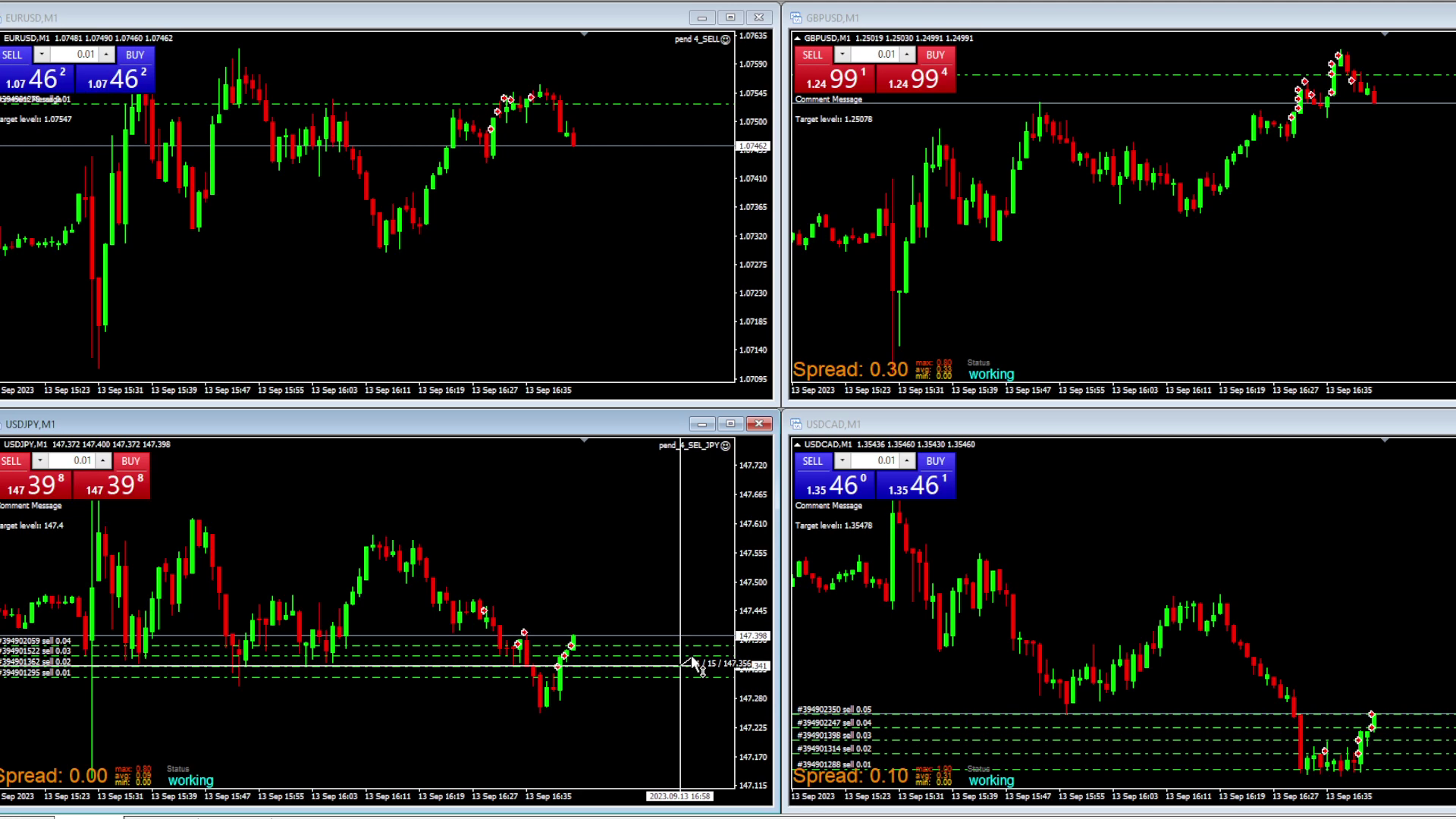Increase lot volume arrow on EURUSD chart
Viewport: 1456px width, 819px height.
click(x=107, y=55)
